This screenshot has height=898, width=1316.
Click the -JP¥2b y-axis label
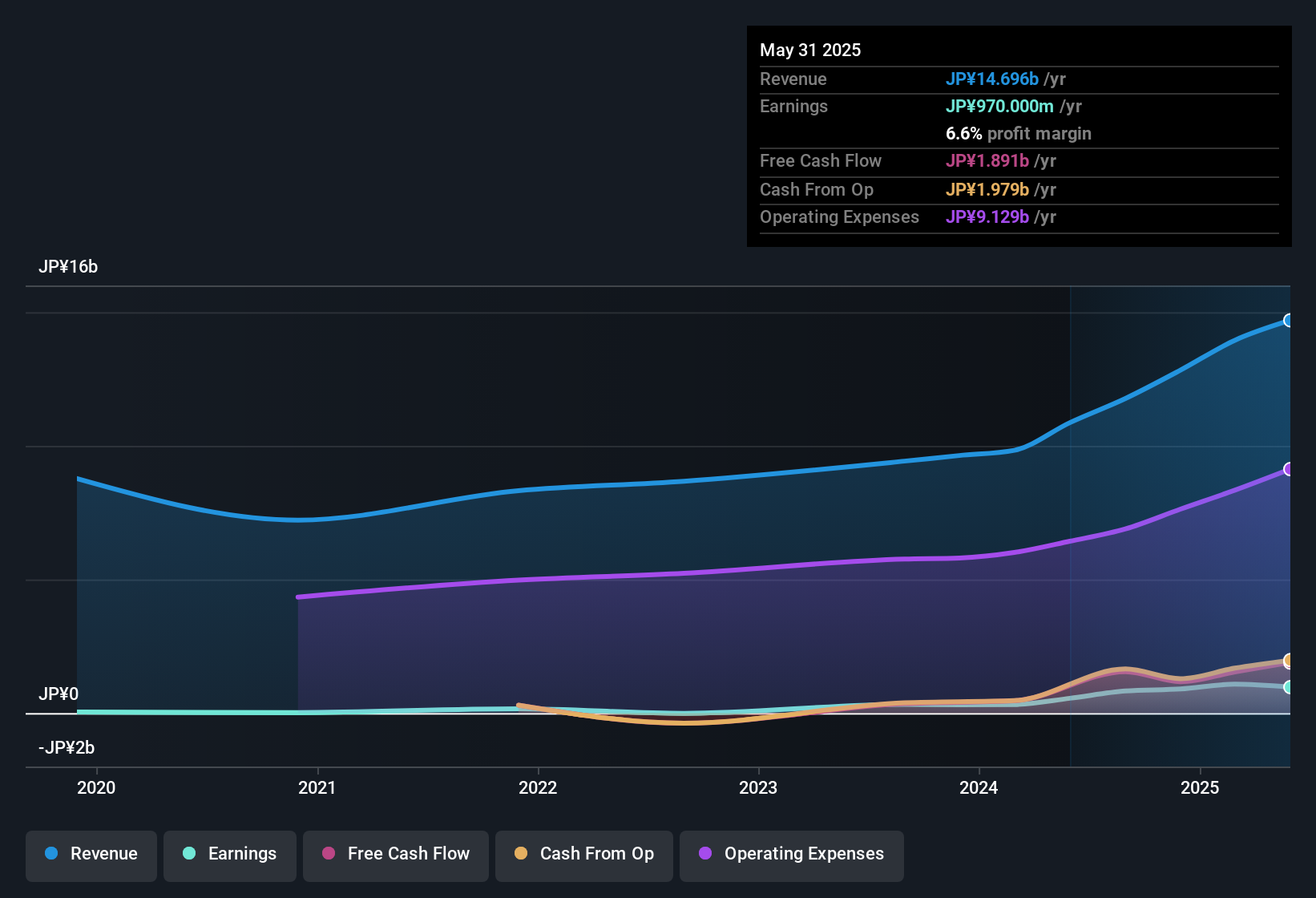pos(67,748)
